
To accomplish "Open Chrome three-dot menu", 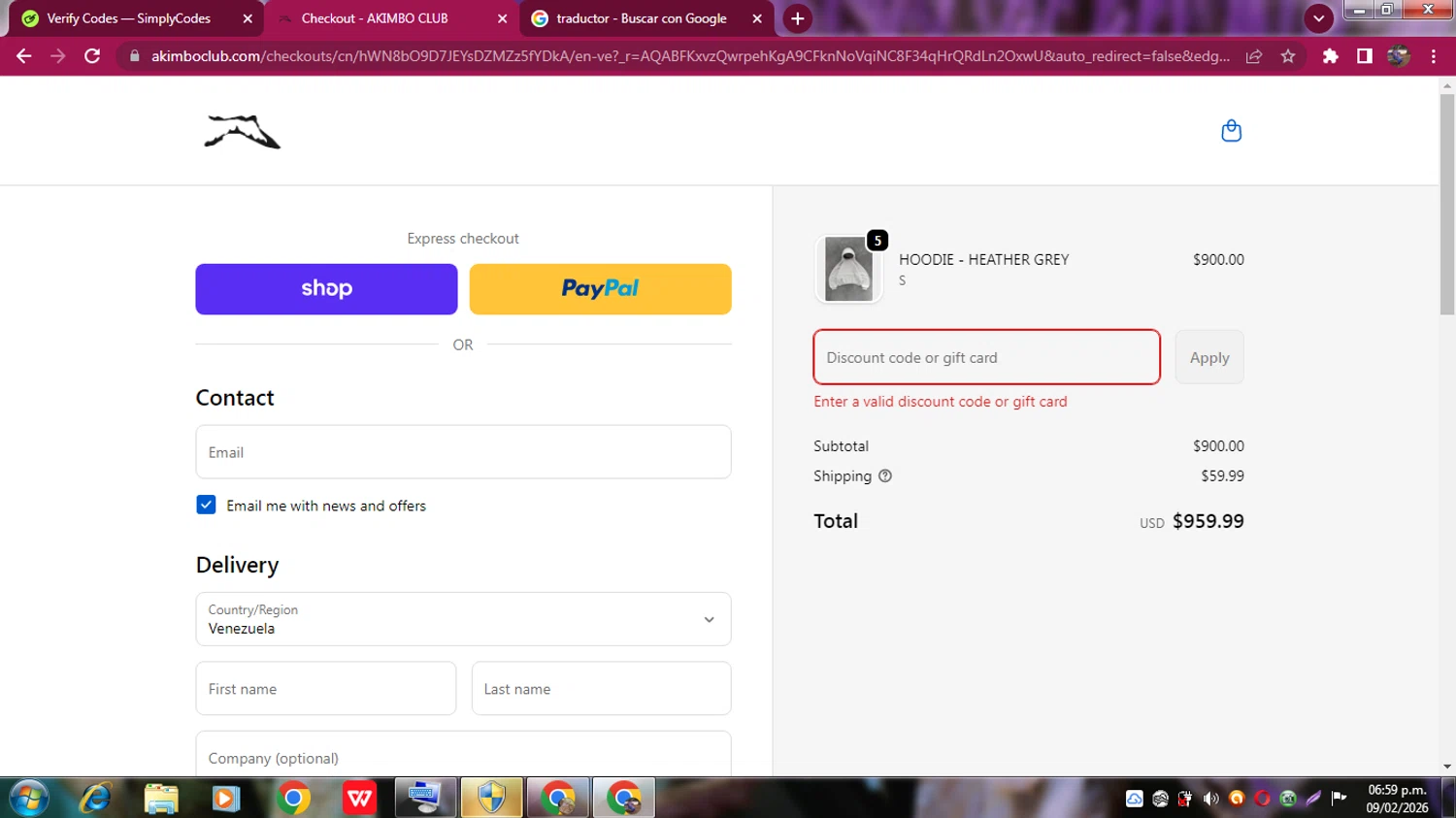I will [x=1433, y=56].
